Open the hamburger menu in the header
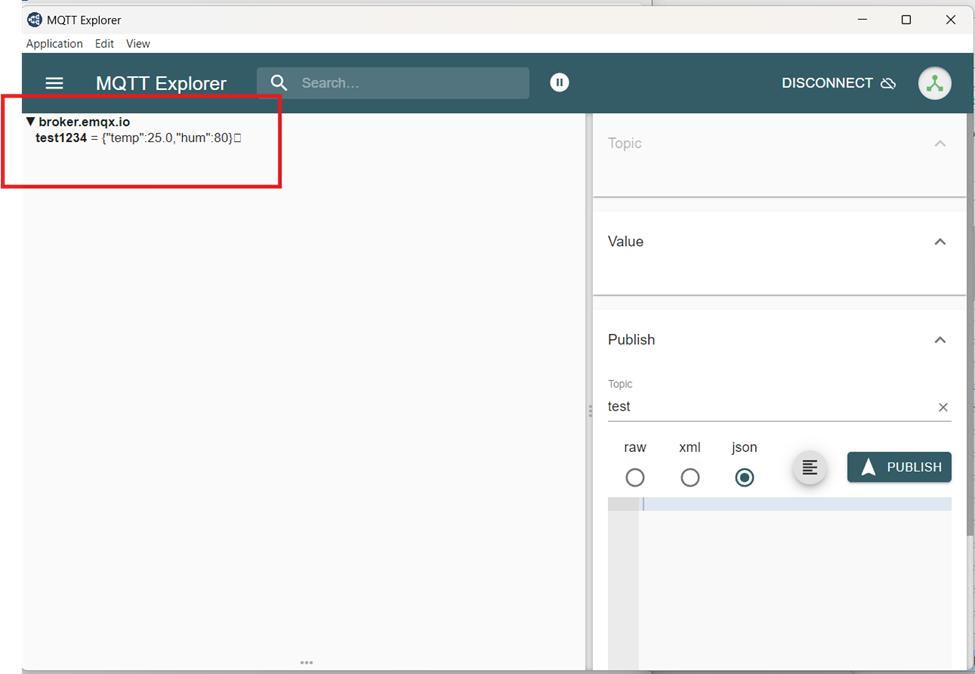The height and width of the screenshot is (674, 975). pos(54,83)
